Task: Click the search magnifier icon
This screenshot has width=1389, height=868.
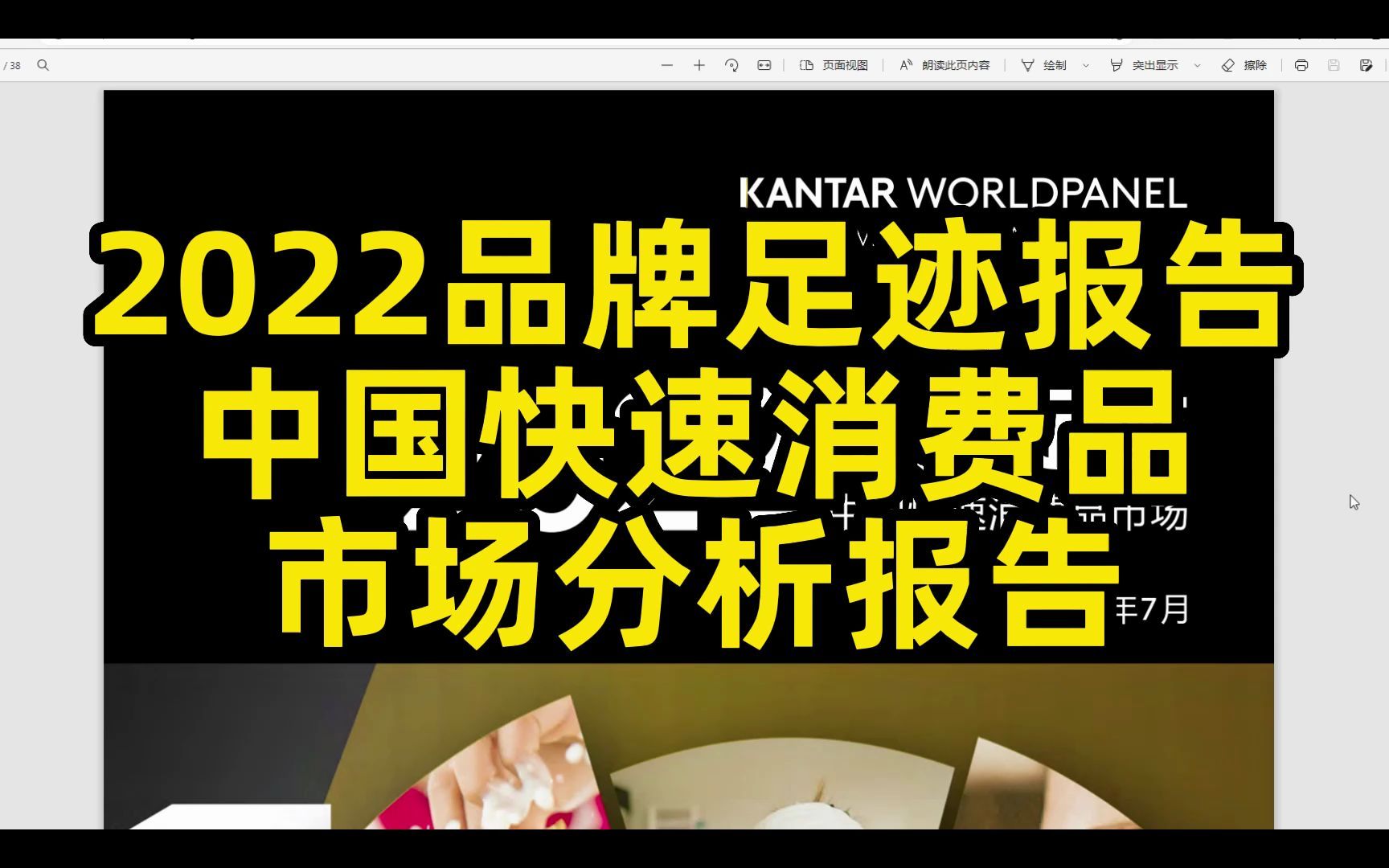Action: pyautogui.click(x=43, y=65)
